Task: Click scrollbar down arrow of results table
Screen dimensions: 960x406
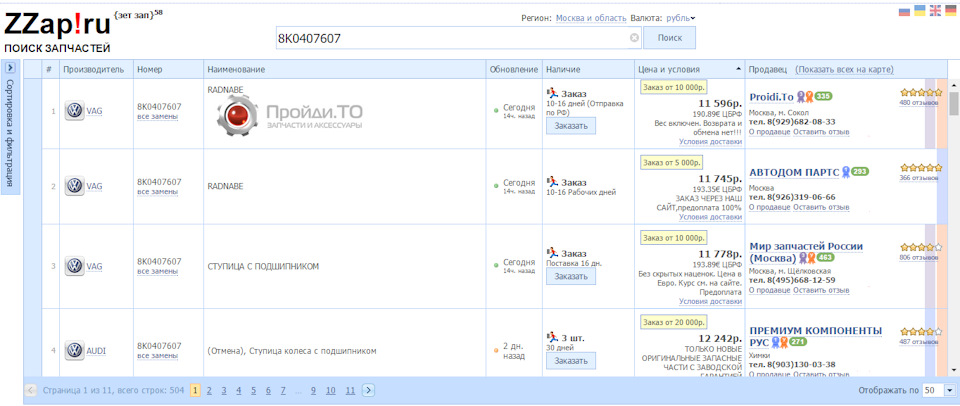Action: pos(954,370)
